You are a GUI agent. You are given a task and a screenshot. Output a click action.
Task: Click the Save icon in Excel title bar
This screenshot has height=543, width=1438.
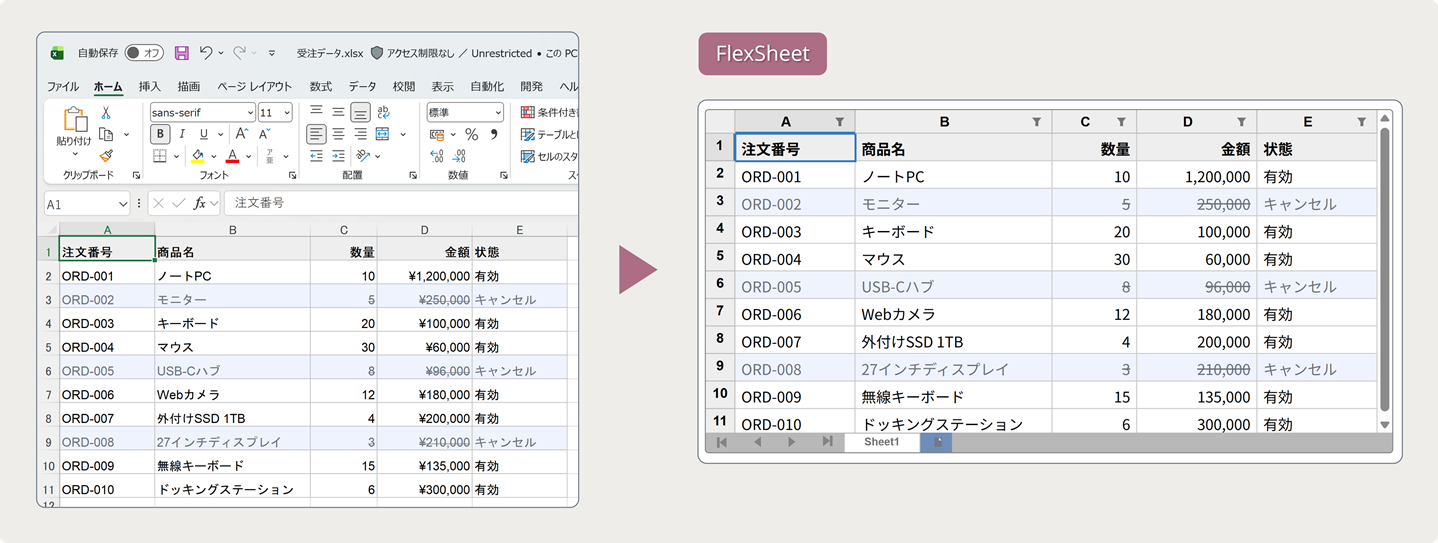[182, 53]
